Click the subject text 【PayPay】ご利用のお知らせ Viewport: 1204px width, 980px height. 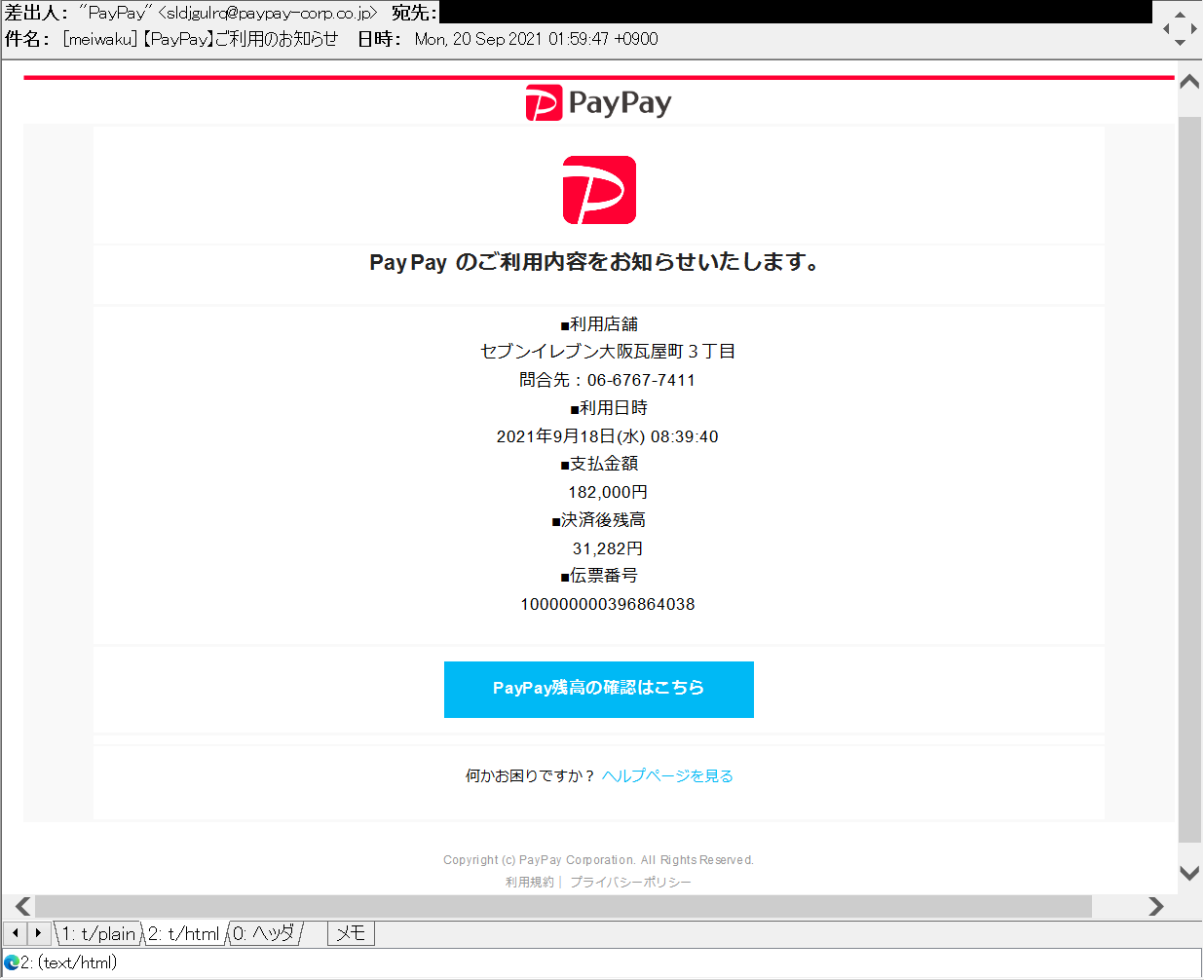click(x=240, y=39)
